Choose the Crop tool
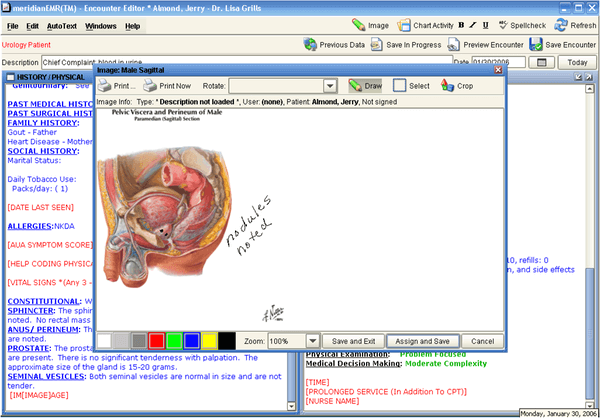Image resolution: width=600 pixels, height=418 pixels. click(457, 87)
